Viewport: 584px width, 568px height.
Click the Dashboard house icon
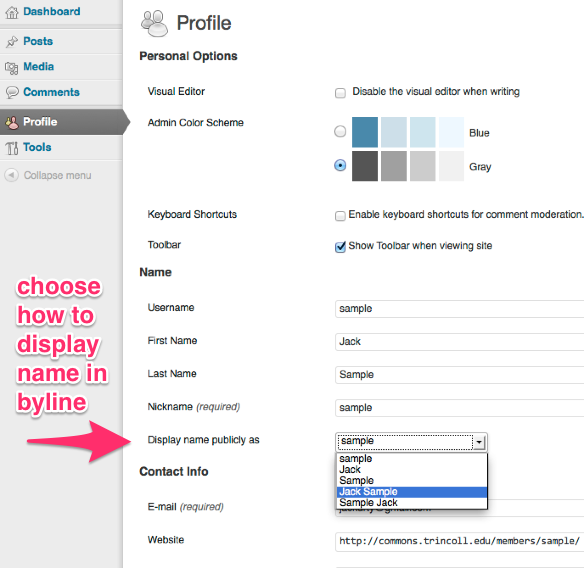click(12, 12)
